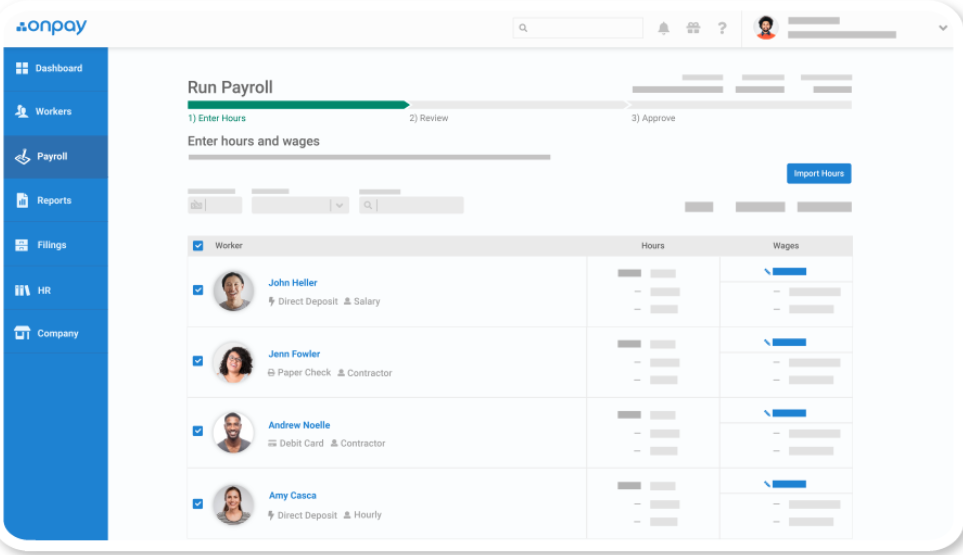Edit Amy Casca's wages pencil icon

coord(767,484)
